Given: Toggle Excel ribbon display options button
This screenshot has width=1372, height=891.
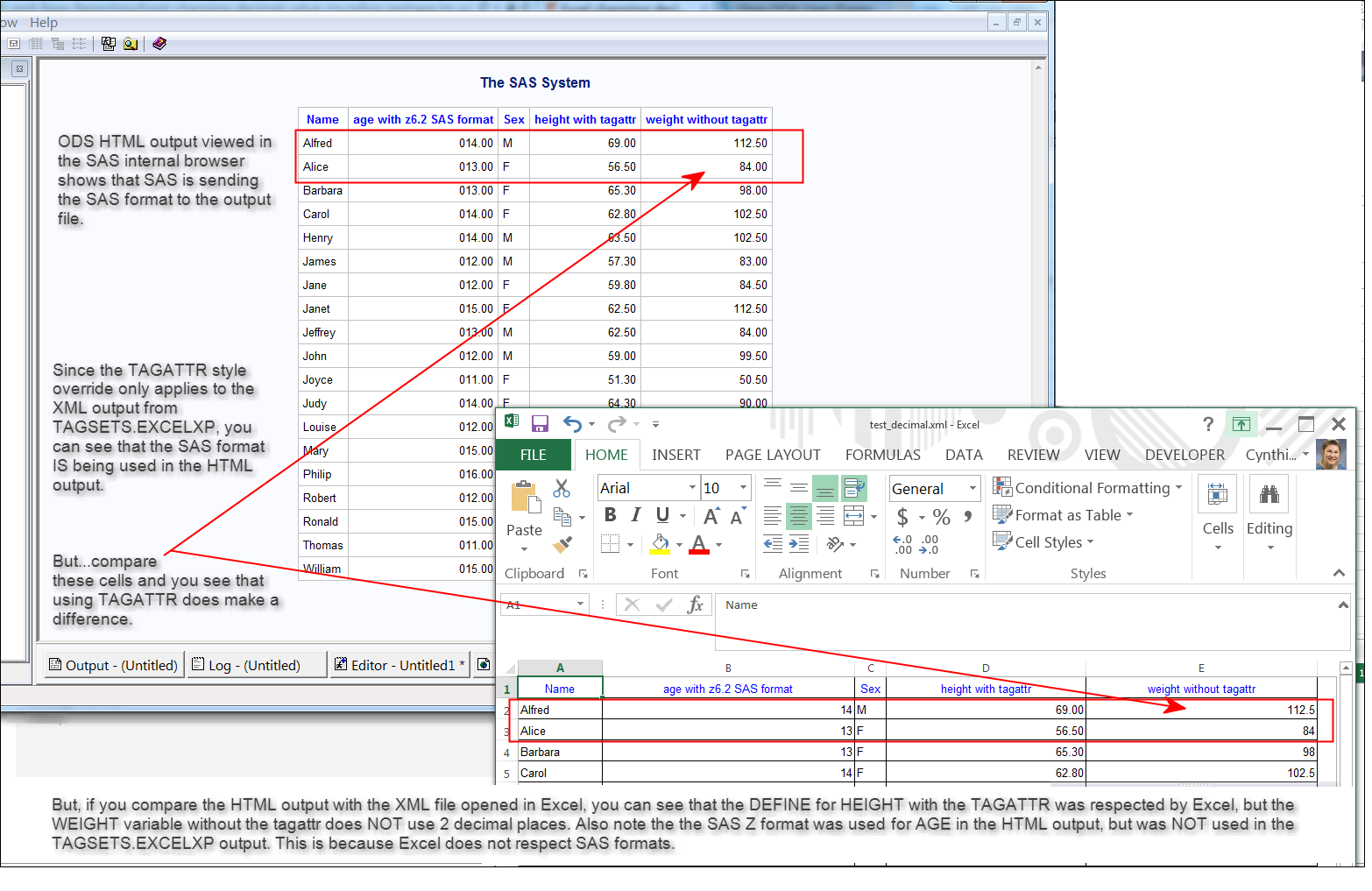Looking at the screenshot, I should [1241, 424].
